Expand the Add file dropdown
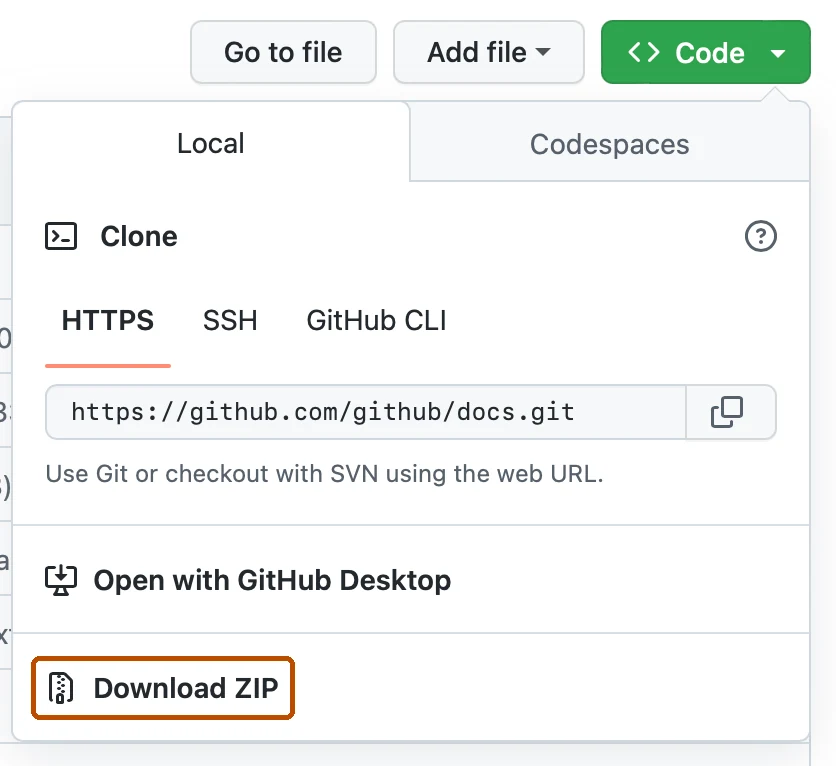The width and height of the screenshot is (836, 766). click(488, 52)
